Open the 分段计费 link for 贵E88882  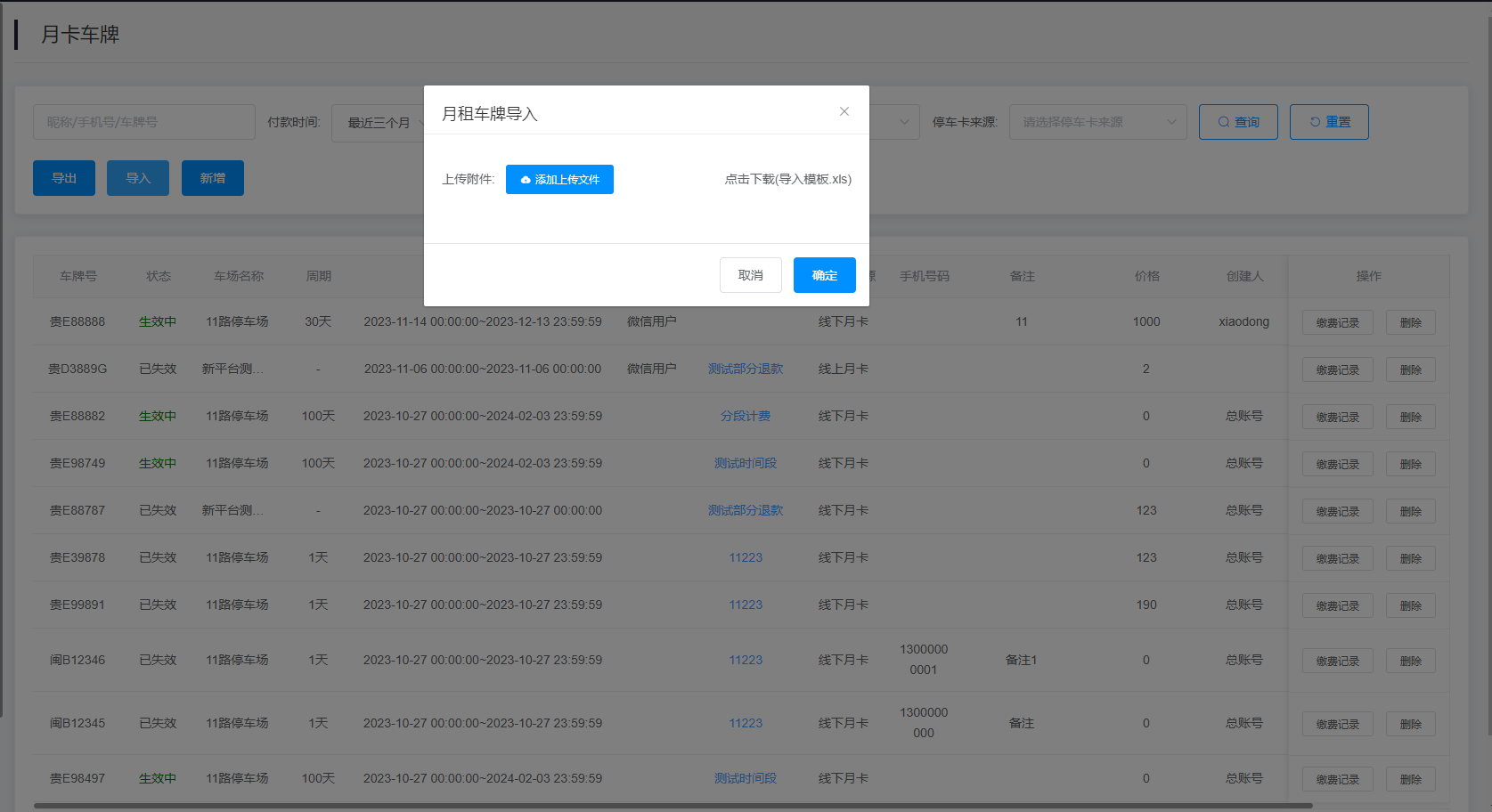pos(745,416)
